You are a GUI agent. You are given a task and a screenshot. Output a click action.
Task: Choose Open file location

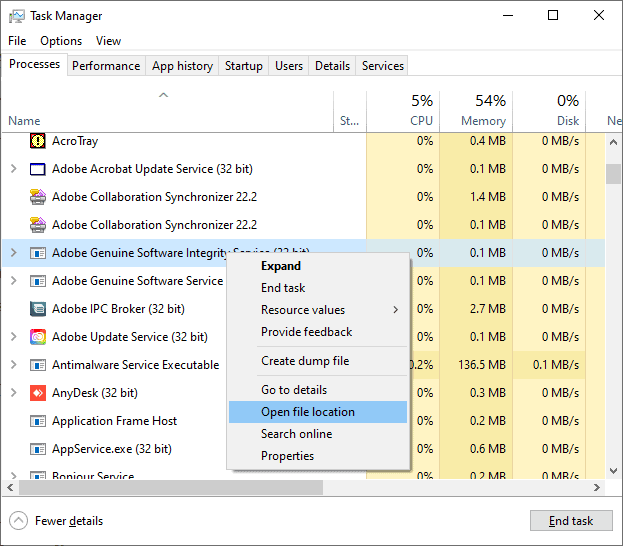(x=318, y=412)
